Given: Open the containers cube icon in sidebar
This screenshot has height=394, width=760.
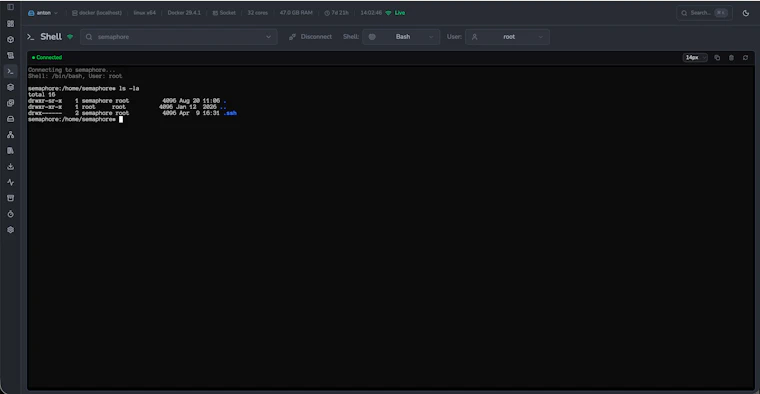Looking at the screenshot, I should point(10,40).
